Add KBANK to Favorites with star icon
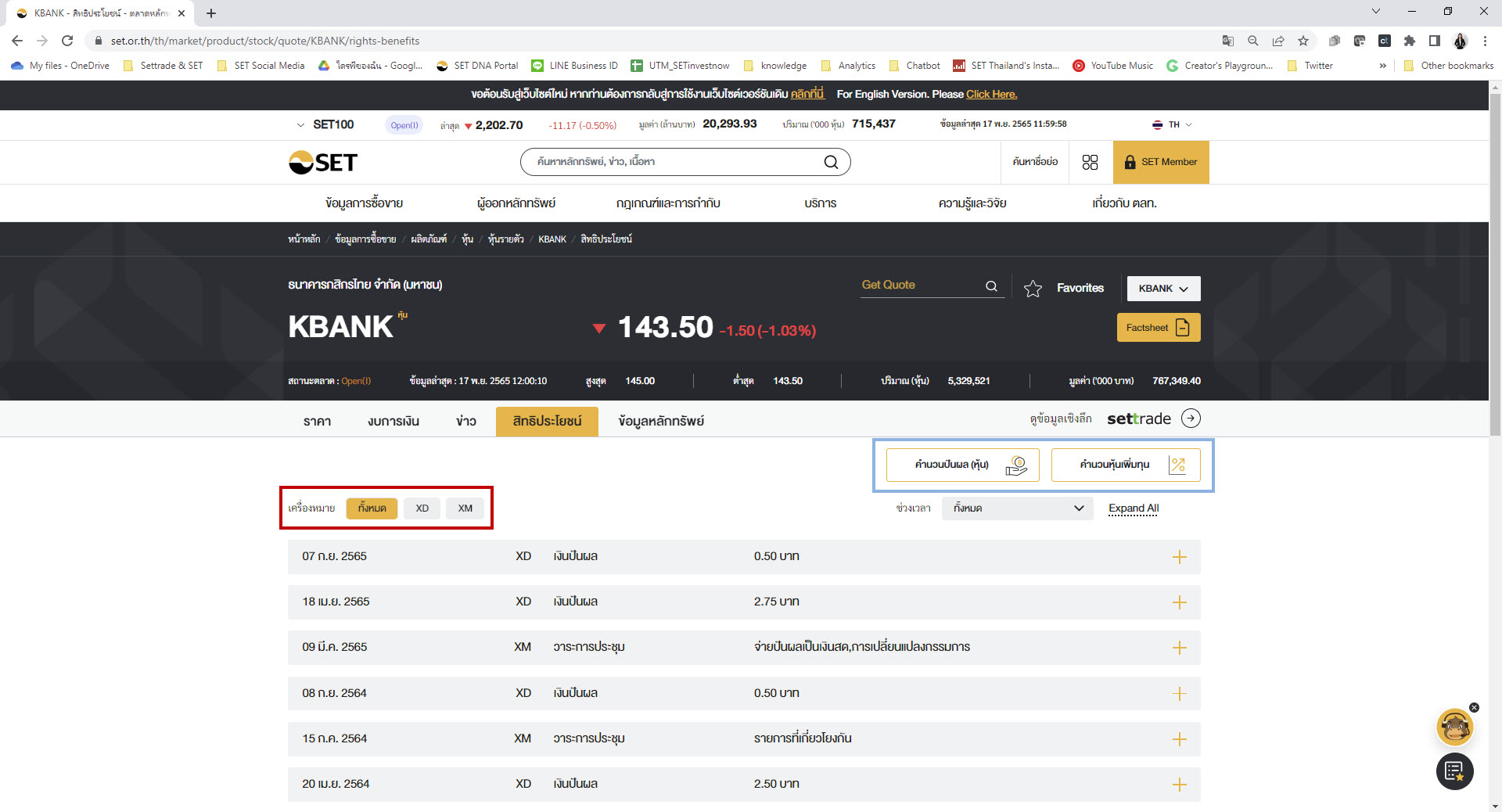 point(1033,289)
